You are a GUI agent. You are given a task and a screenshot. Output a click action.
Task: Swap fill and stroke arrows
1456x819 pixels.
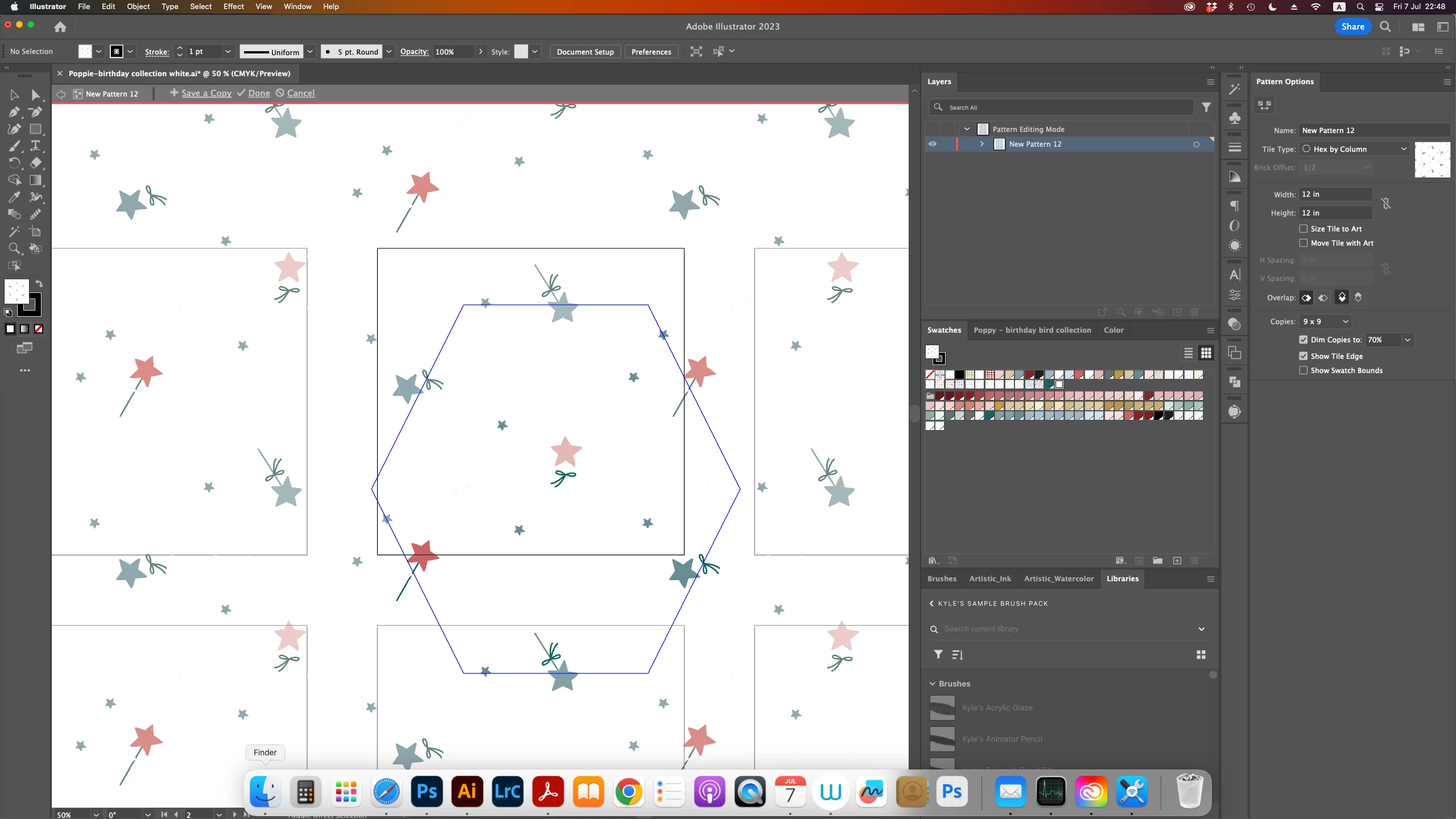[x=39, y=283]
